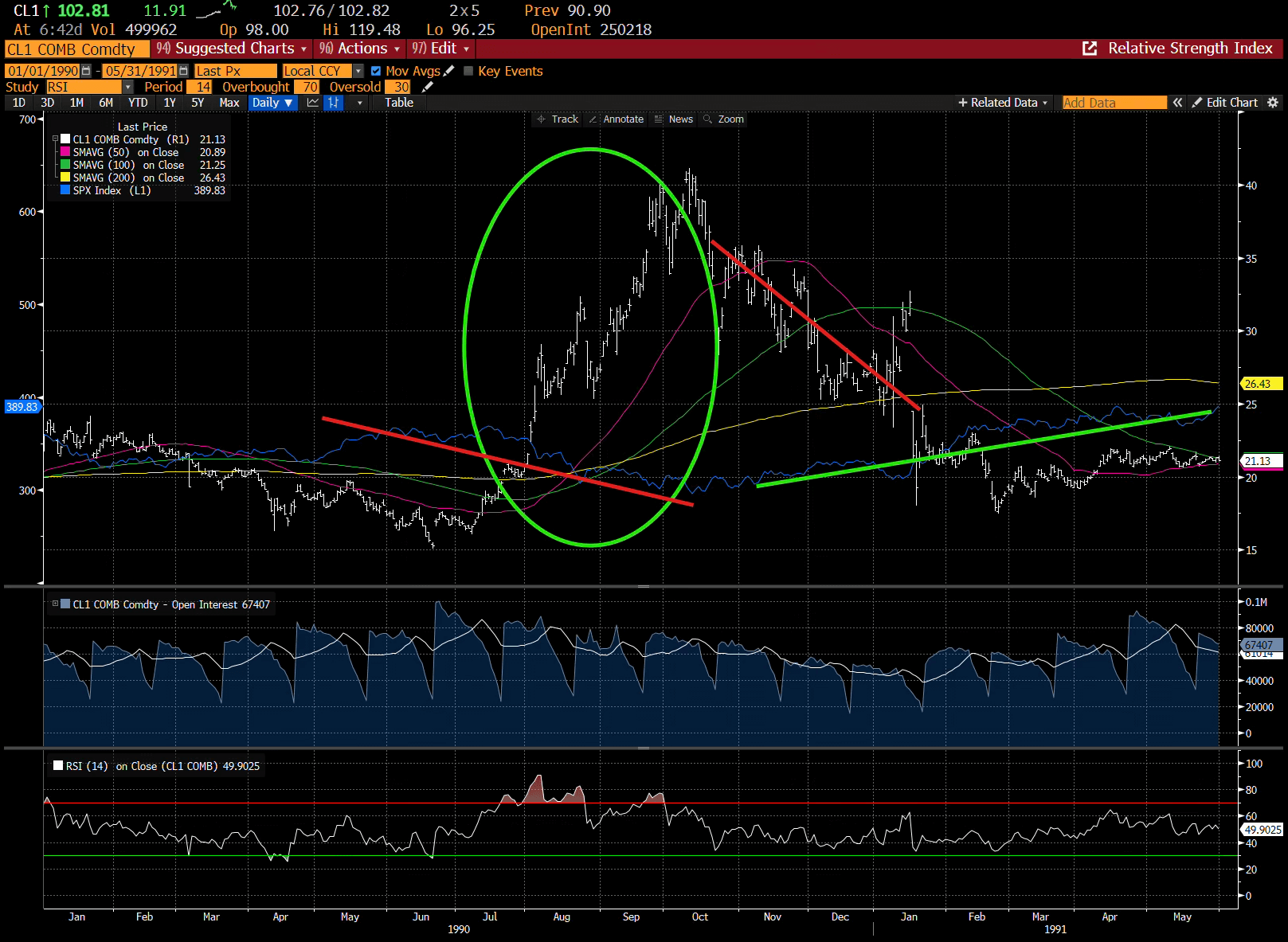Expand the chart type dropdown arrow
The image size is (1288, 942).
point(359,103)
